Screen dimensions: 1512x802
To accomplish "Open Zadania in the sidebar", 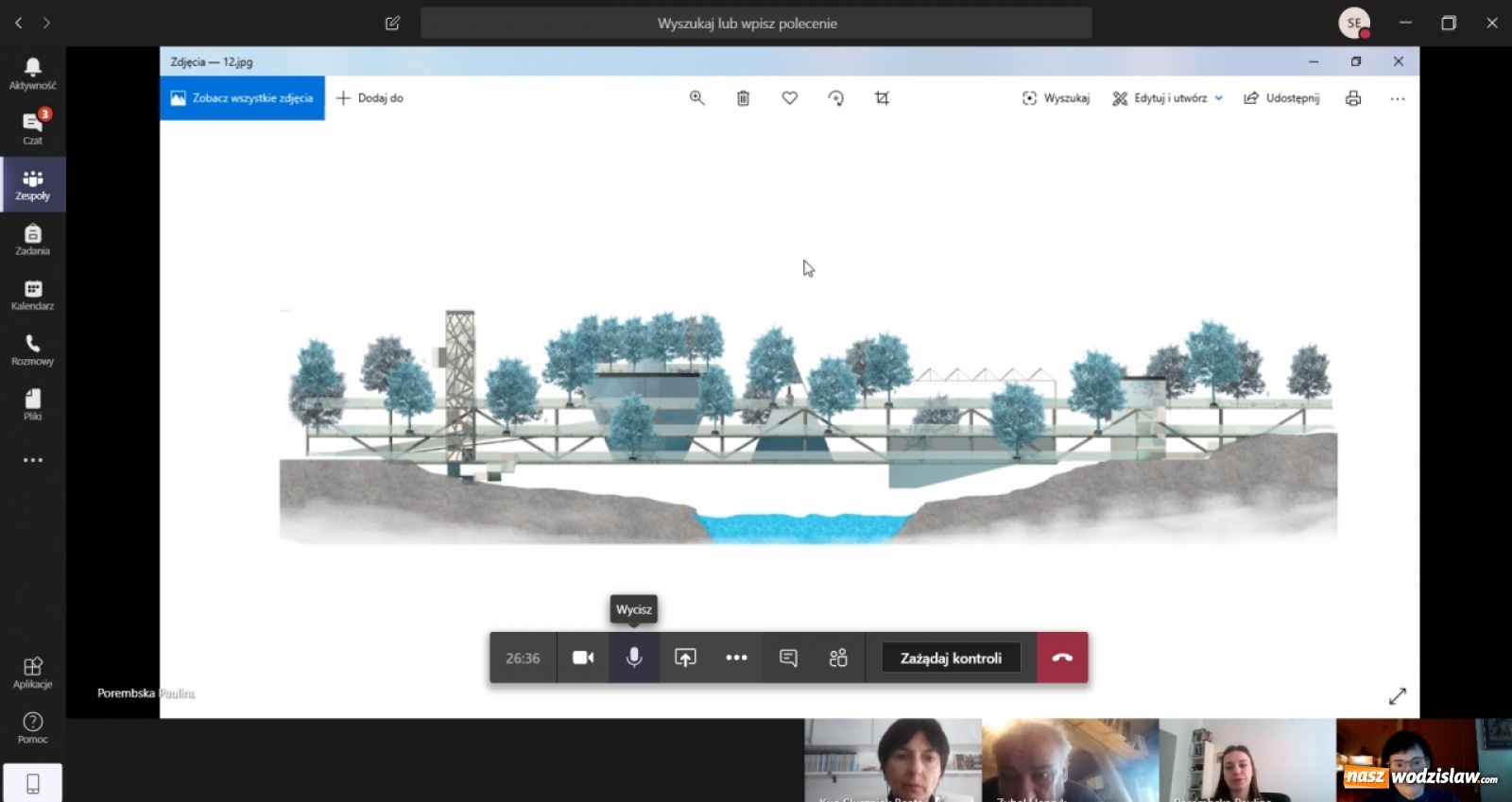I will click(32, 240).
